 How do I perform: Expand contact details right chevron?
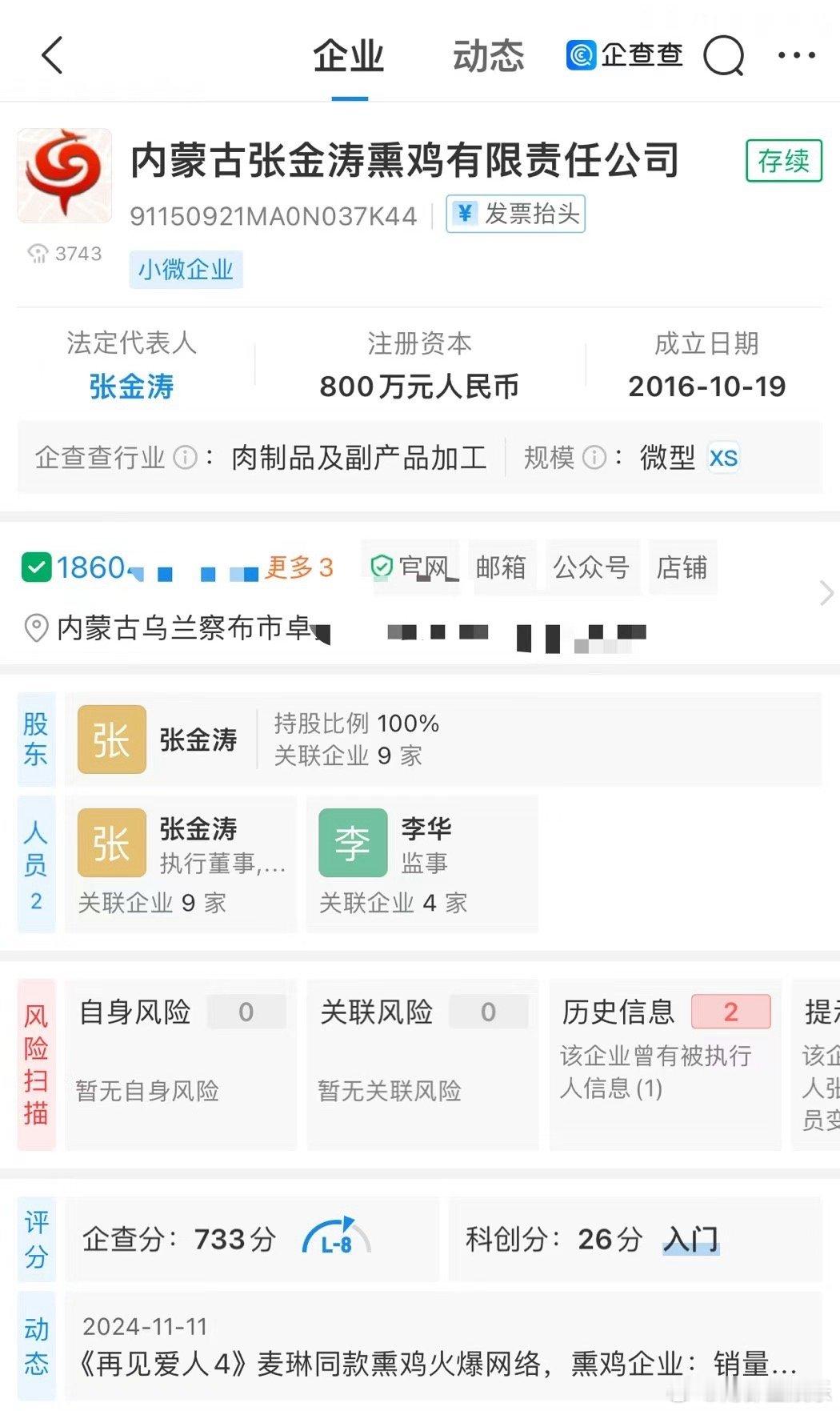tap(826, 593)
